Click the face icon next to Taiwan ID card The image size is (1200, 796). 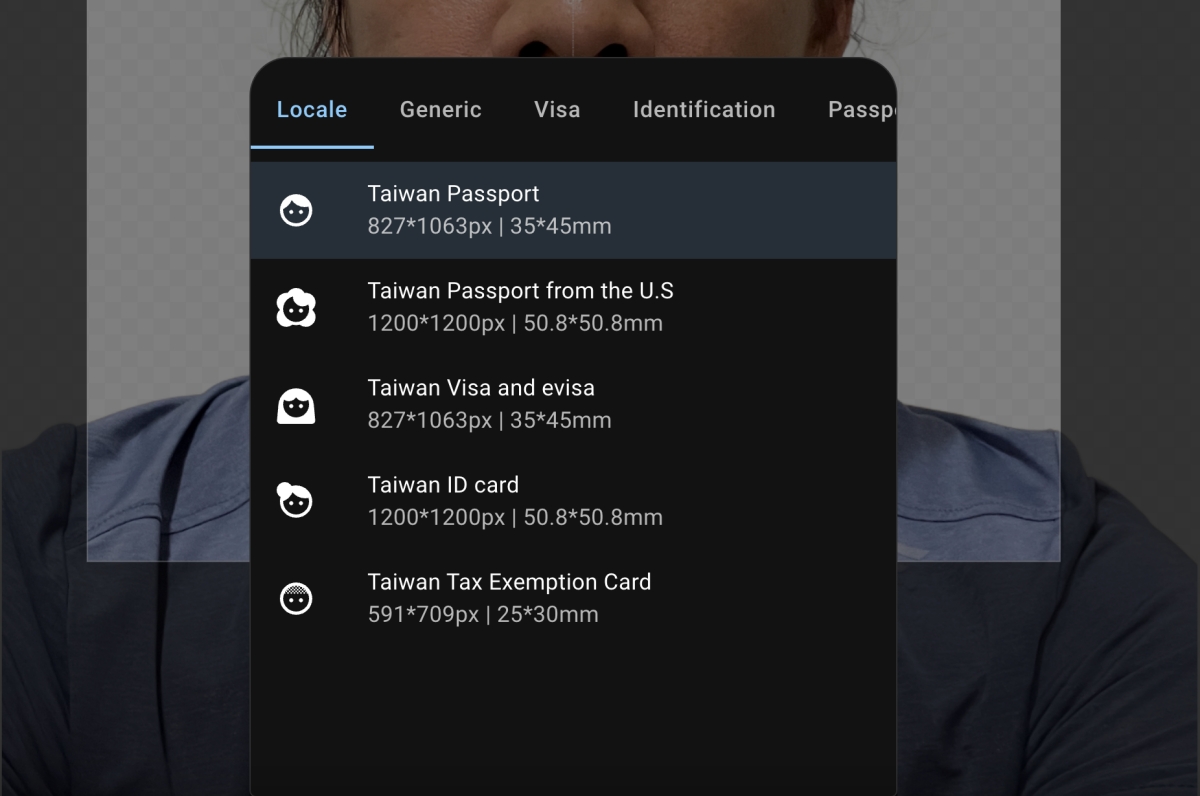tap(296, 501)
